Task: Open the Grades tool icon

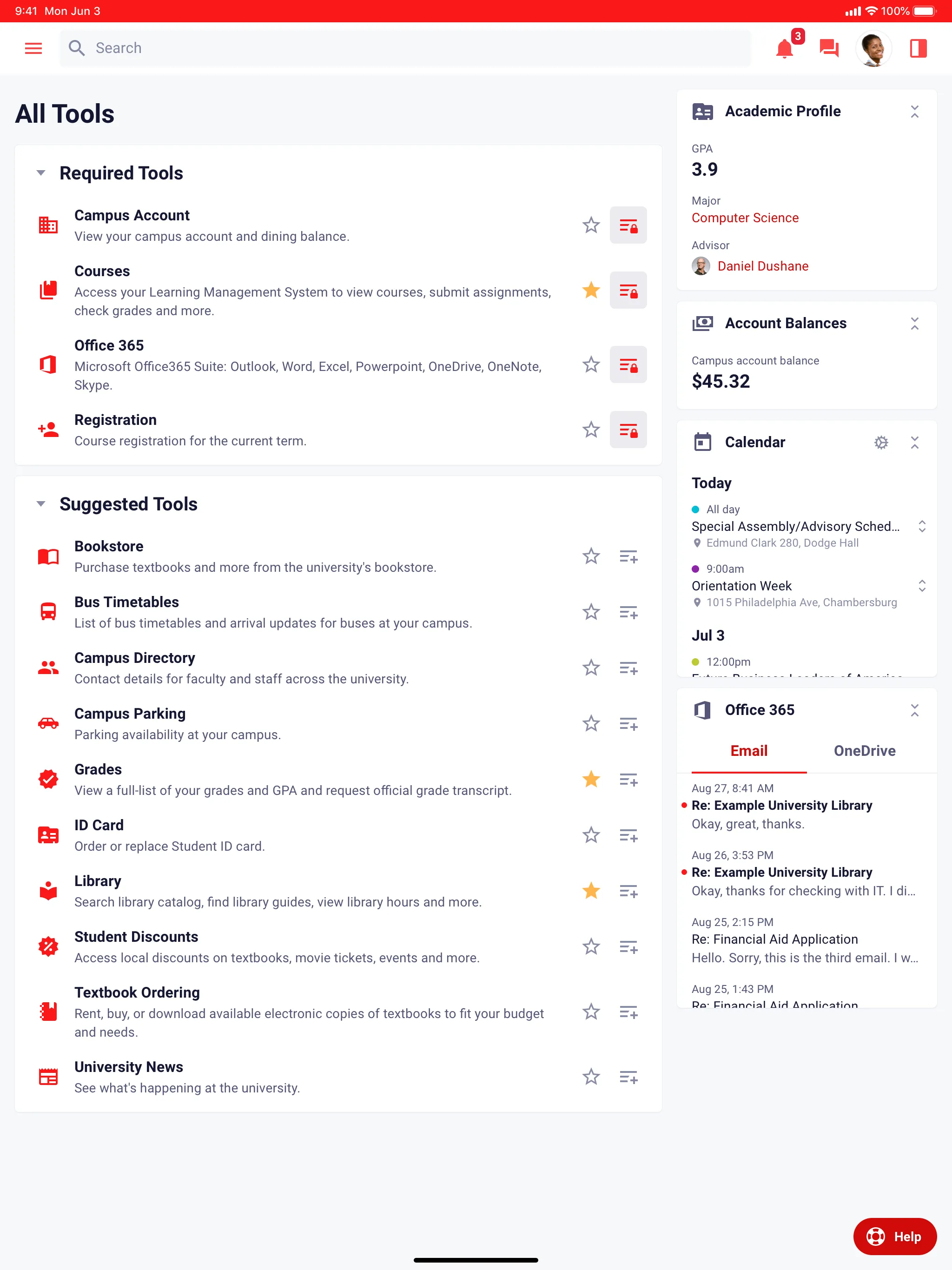Action: (47, 779)
